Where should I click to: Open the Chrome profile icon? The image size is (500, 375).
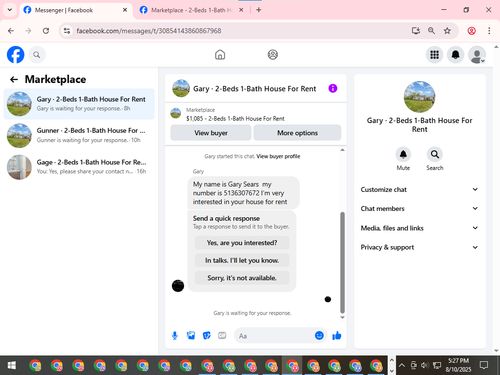pos(471,31)
